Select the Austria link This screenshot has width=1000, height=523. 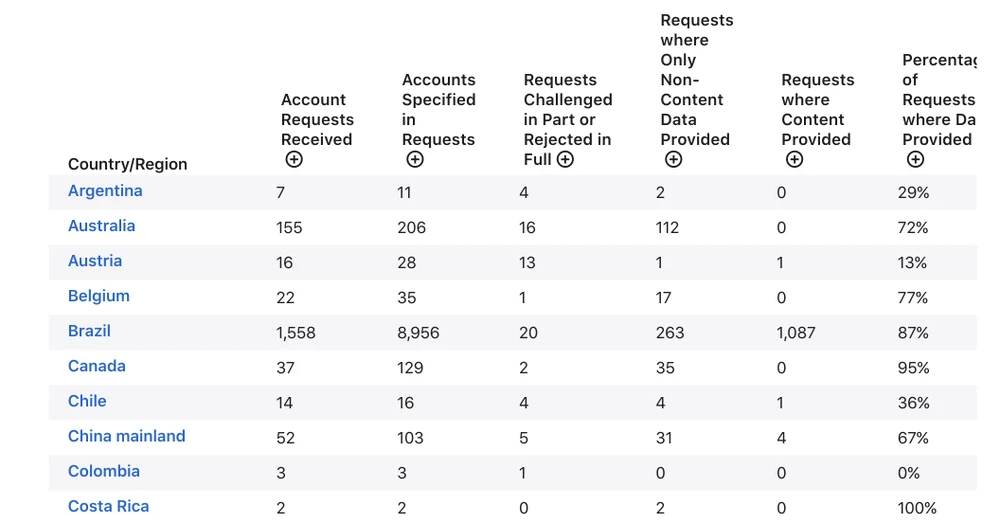[x=95, y=261]
